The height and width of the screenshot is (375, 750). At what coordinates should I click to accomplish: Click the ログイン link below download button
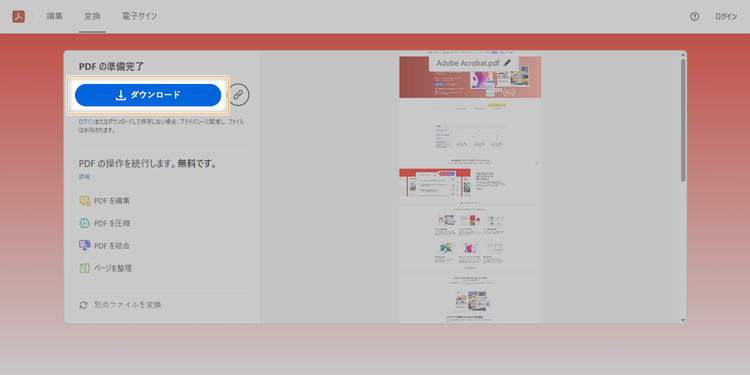click(86, 122)
